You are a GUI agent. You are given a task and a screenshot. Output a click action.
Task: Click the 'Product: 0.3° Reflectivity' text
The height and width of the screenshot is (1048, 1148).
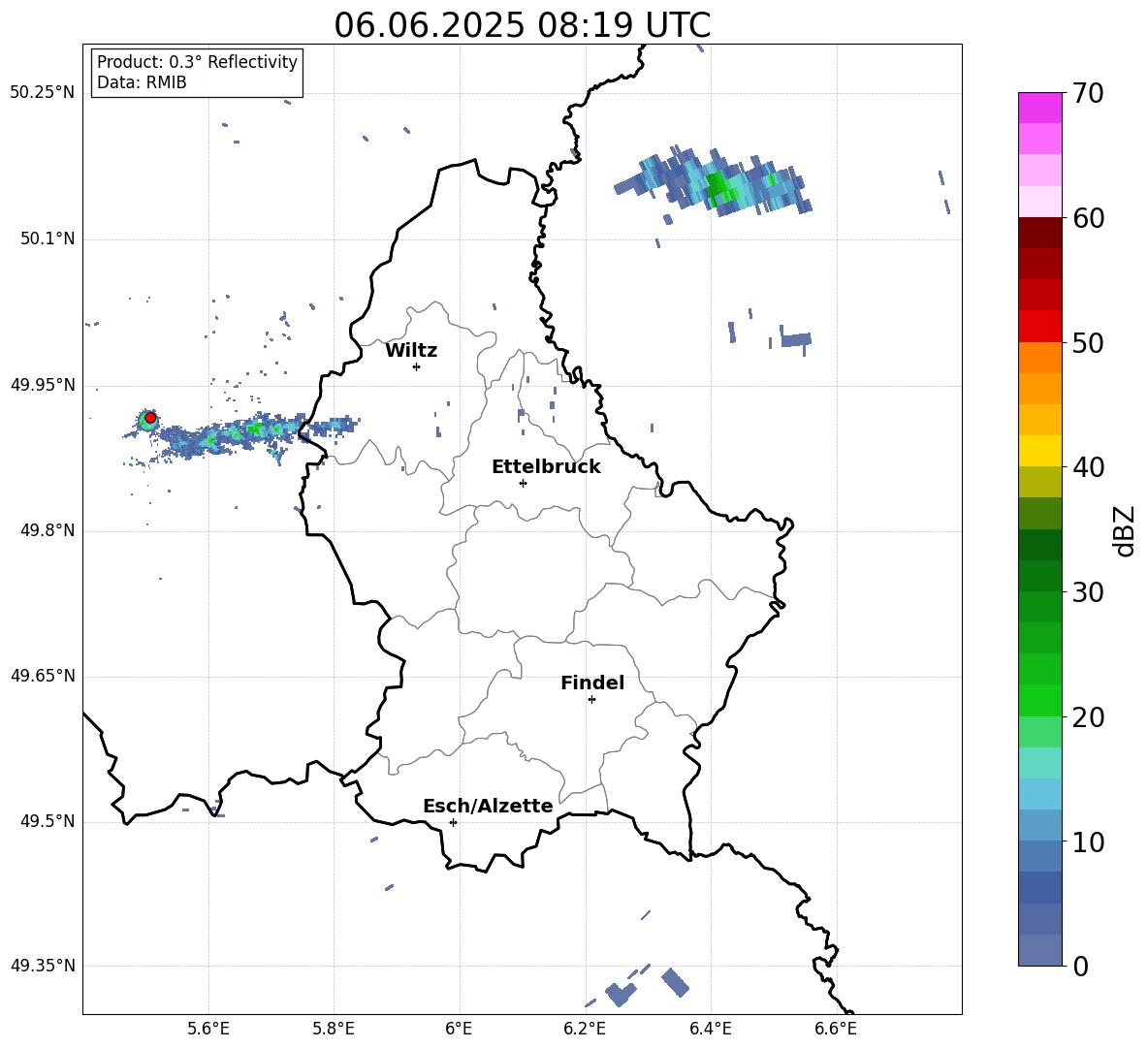pos(197,62)
